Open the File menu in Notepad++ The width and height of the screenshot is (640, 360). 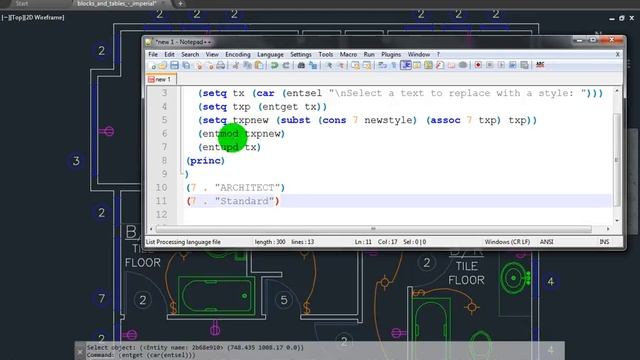(x=153, y=54)
